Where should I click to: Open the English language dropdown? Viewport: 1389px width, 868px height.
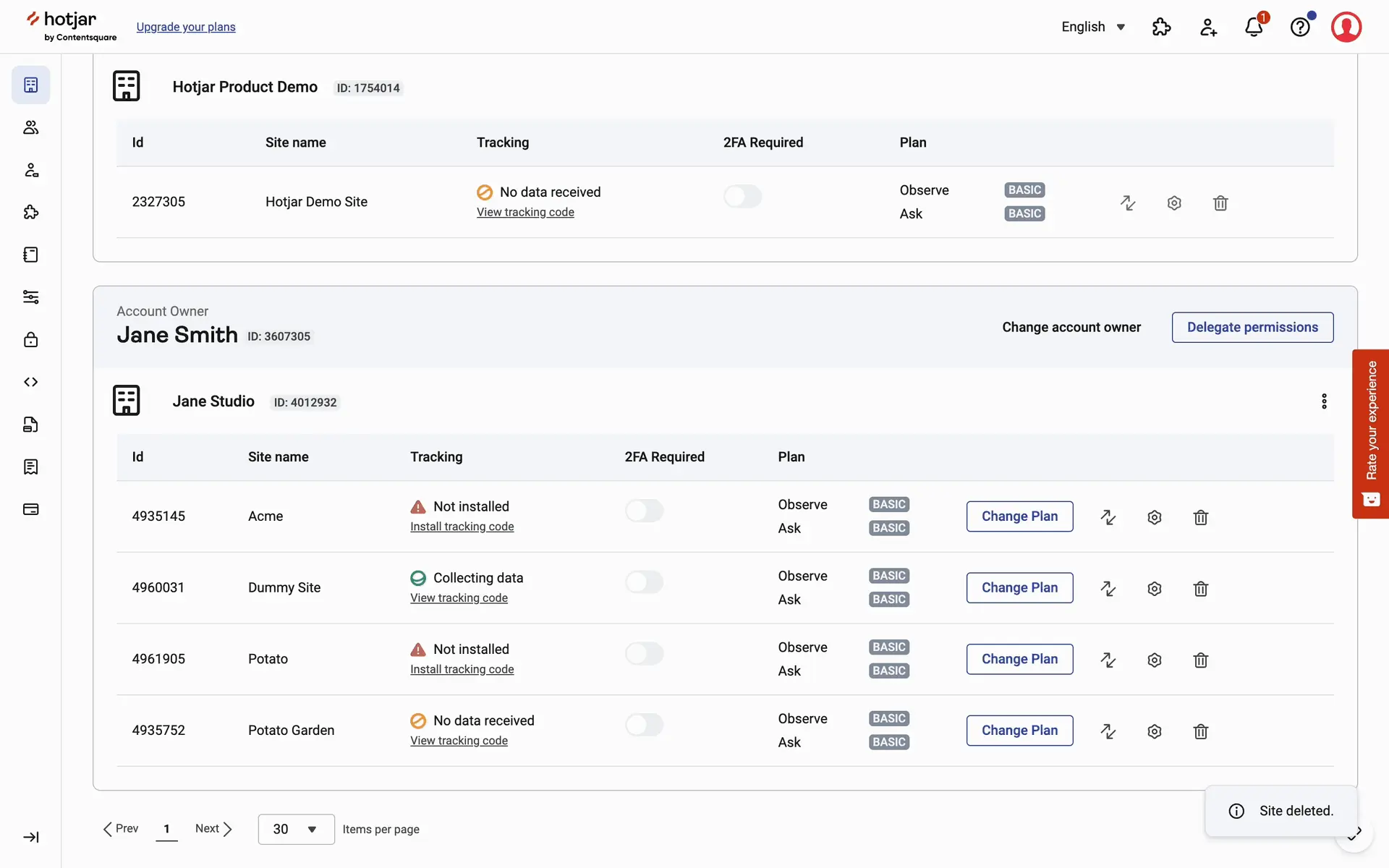pyautogui.click(x=1092, y=27)
